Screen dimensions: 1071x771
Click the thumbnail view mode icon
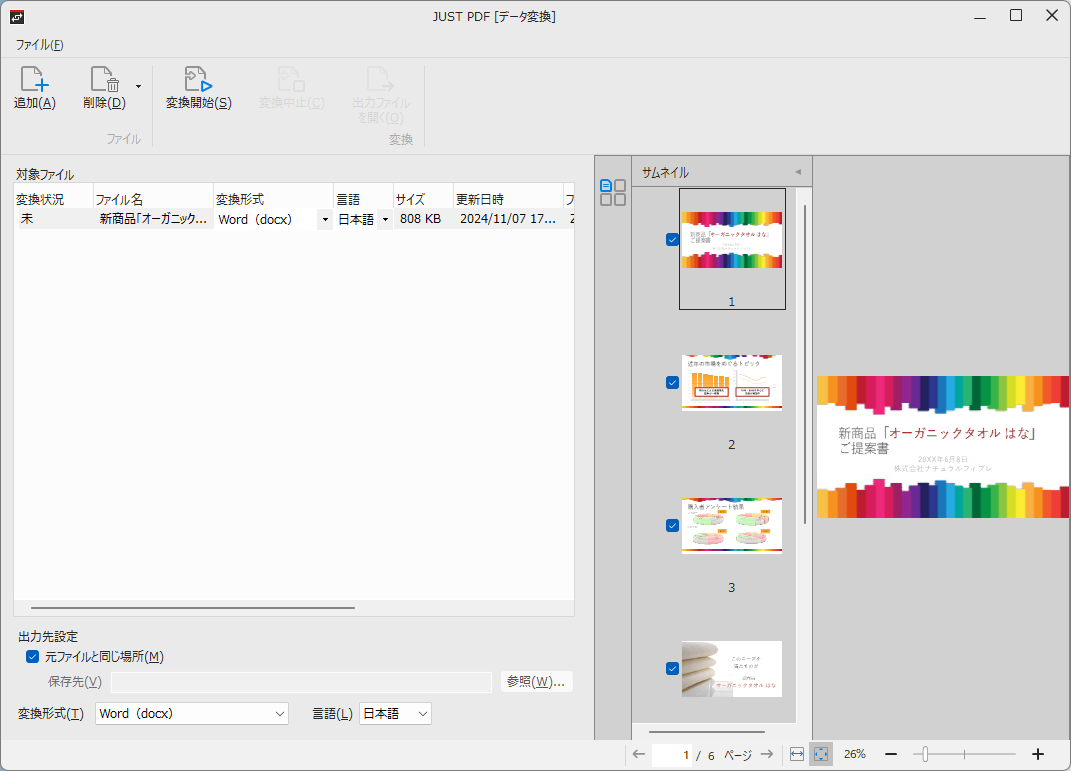[612, 192]
